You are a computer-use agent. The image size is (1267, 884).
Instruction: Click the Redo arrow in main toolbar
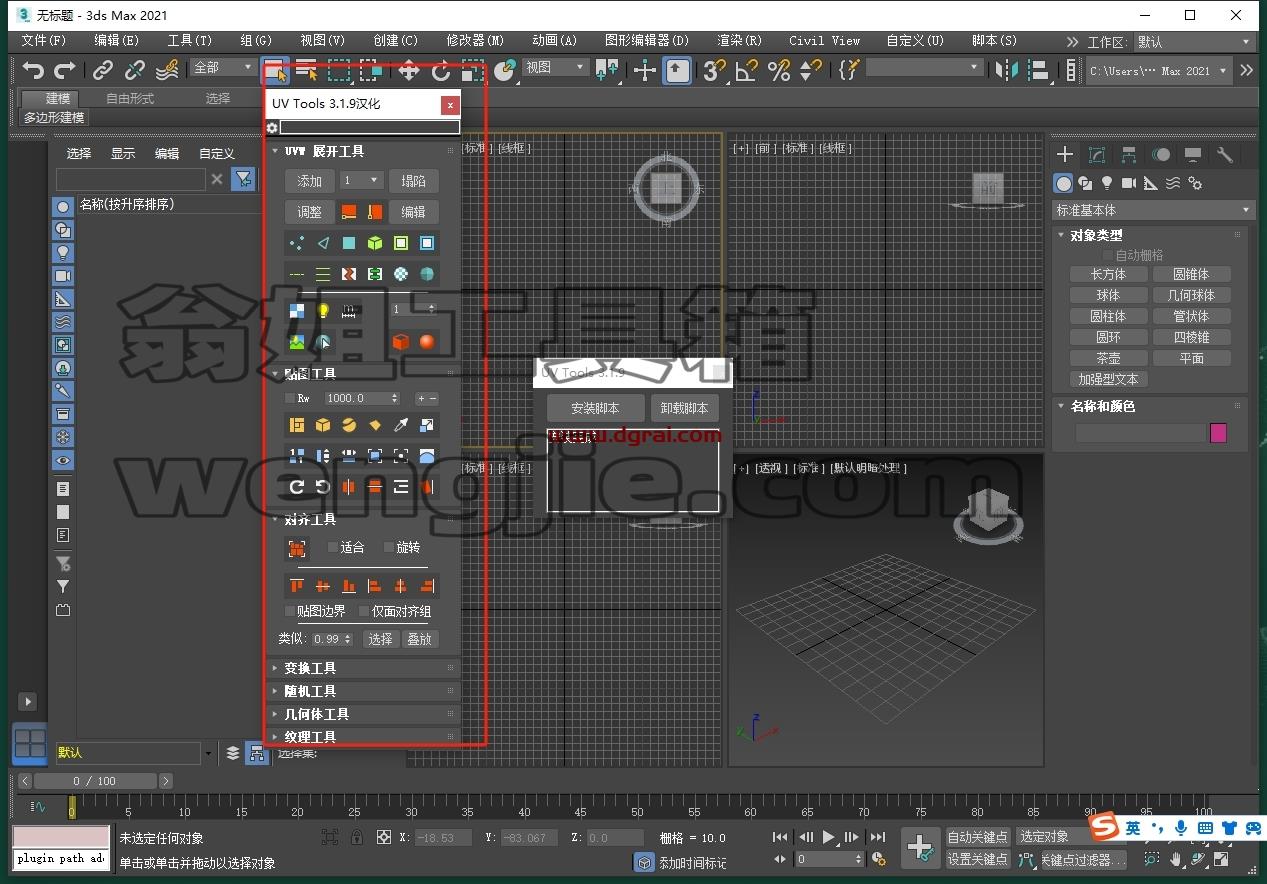click(x=65, y=70)
